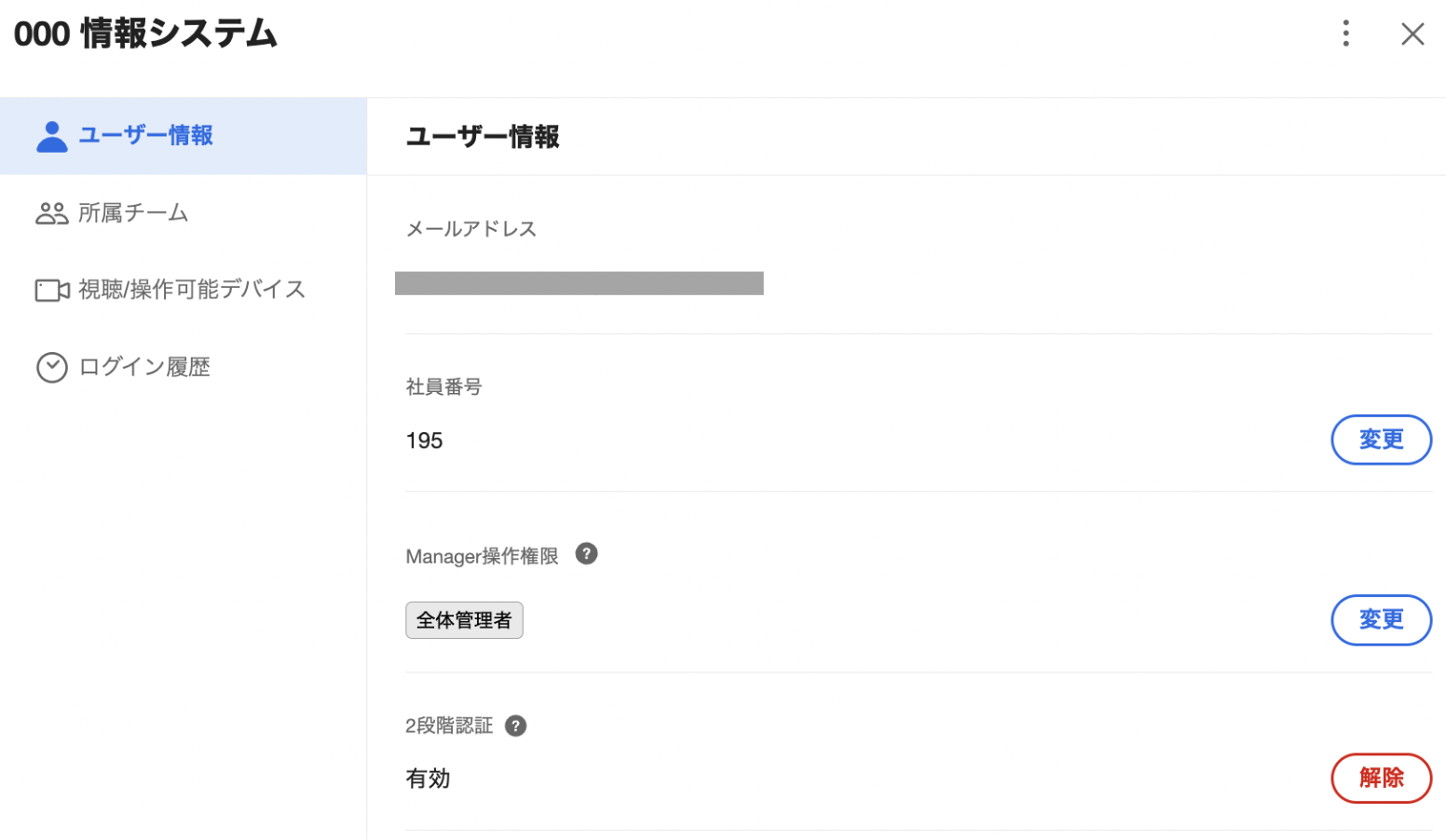Click the clock icon beside ログイン履歴
The height and width of the screenshot is (840, 1446).
pos(52,367)
